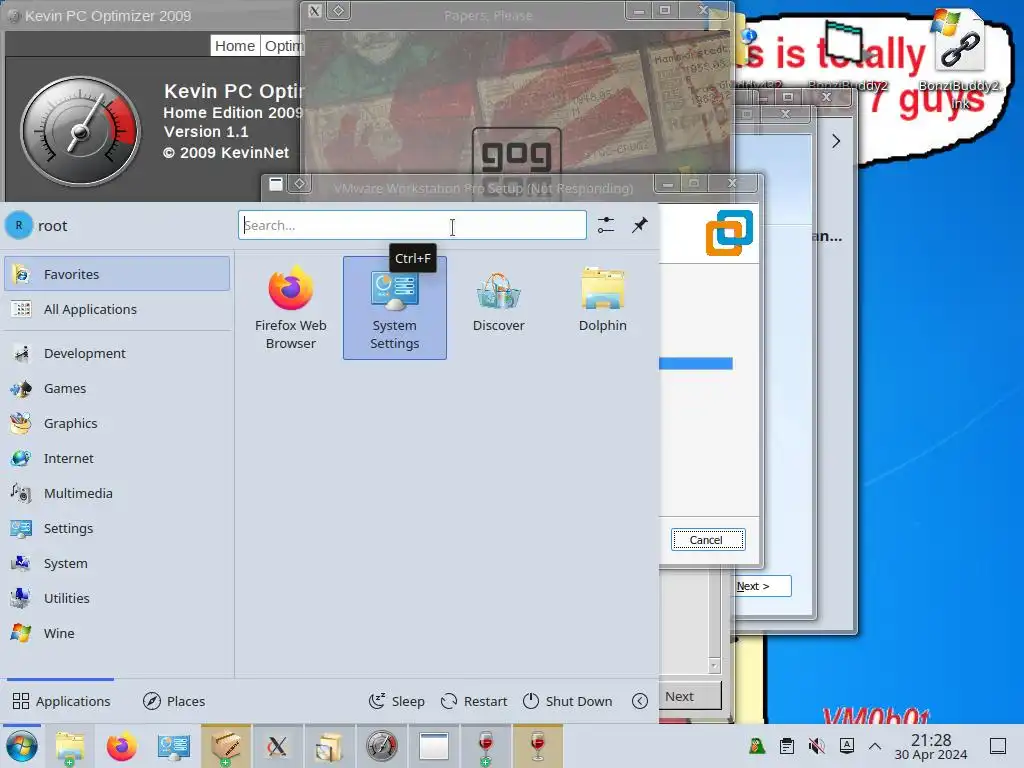1024x768 pixels.
Task: Open the Settings category
Action: tap(117, 528)
